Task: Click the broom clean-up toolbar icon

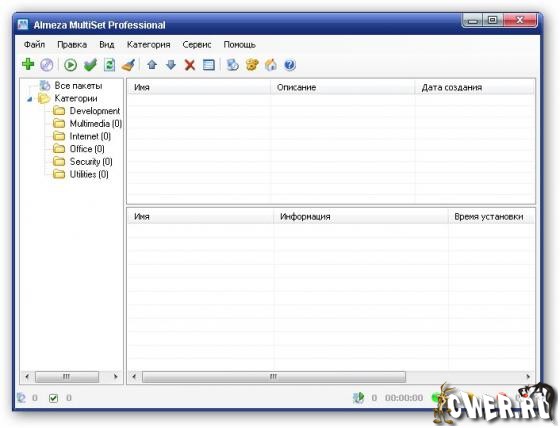Action: click(128, 65)
